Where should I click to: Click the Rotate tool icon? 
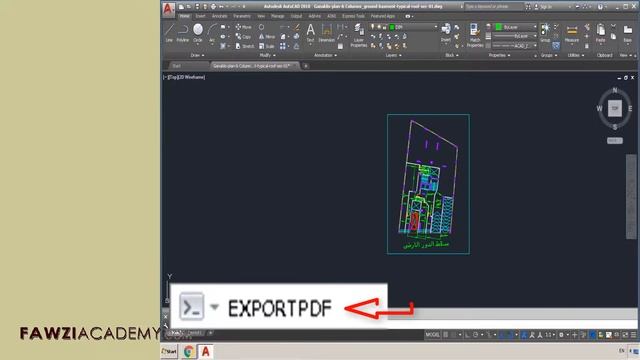click(261, 27)
